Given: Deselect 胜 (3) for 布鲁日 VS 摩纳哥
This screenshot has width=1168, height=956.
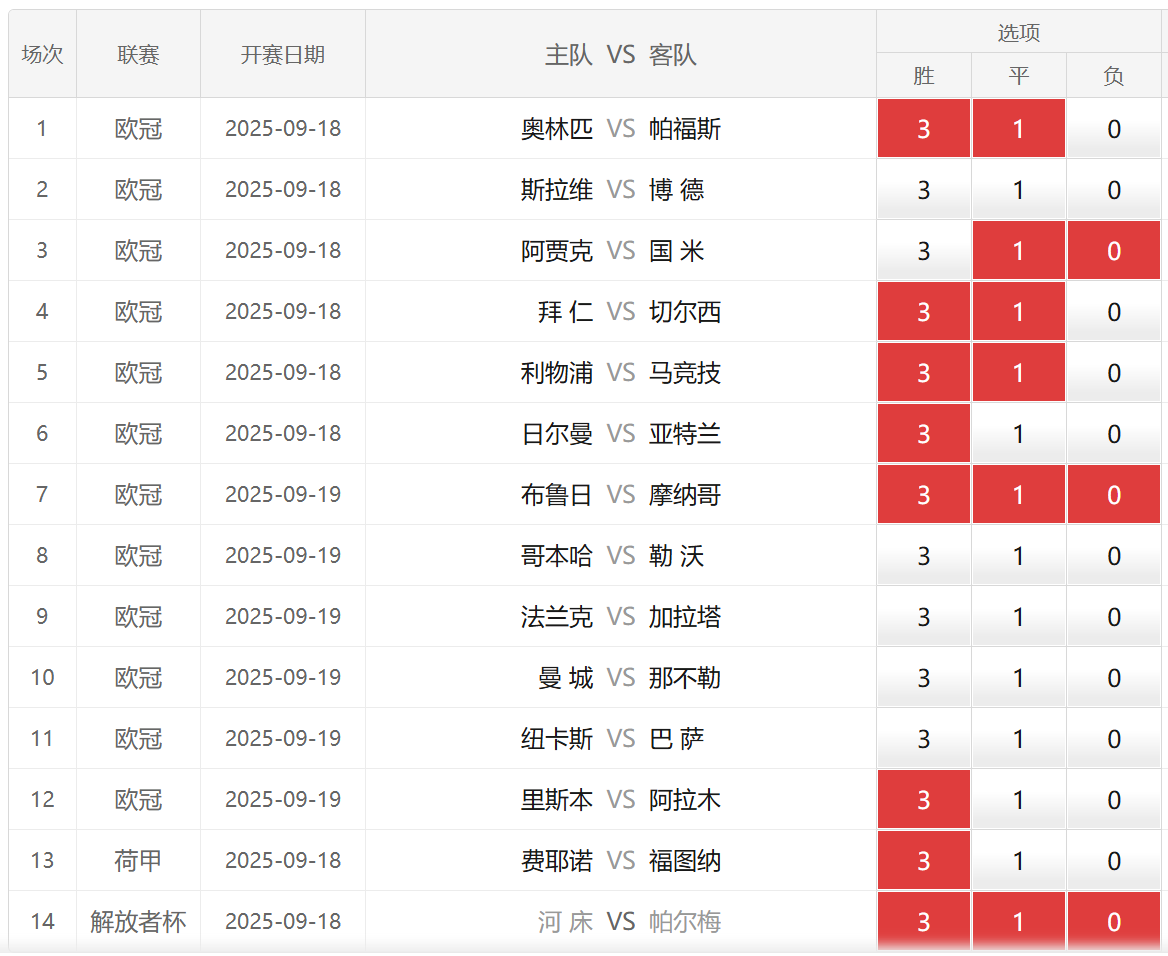Looking at the screenshot, I should (924, 496).
